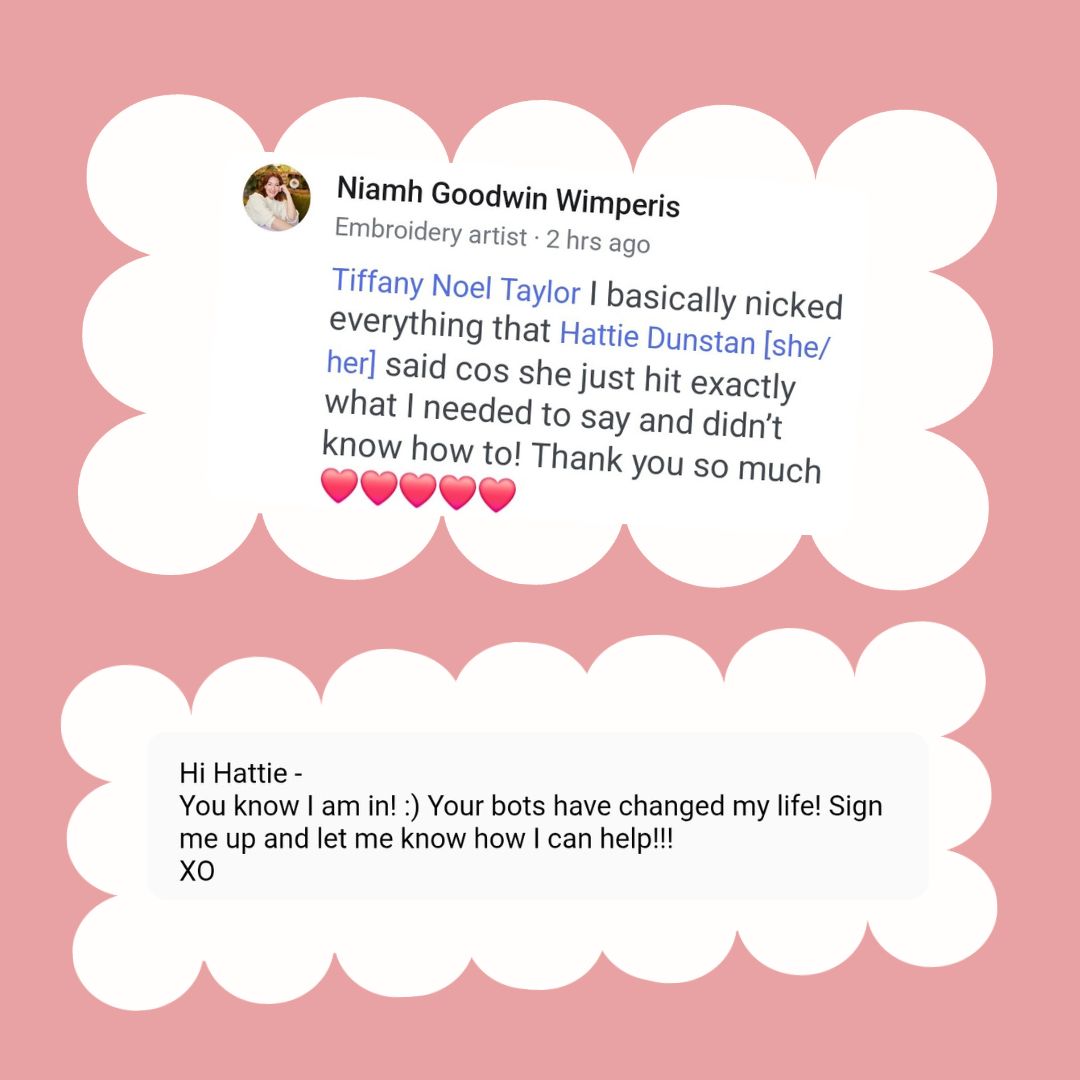Open the Tiffany Noel Taylor mention link
Screen dimensions: 1080x1080
(x=456, y=286)
